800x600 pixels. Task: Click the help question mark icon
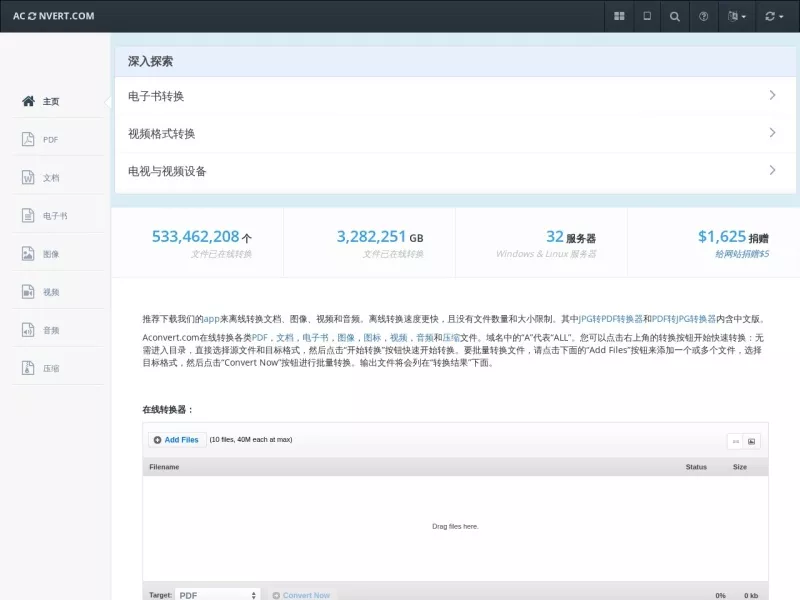[x=704, y=16]
